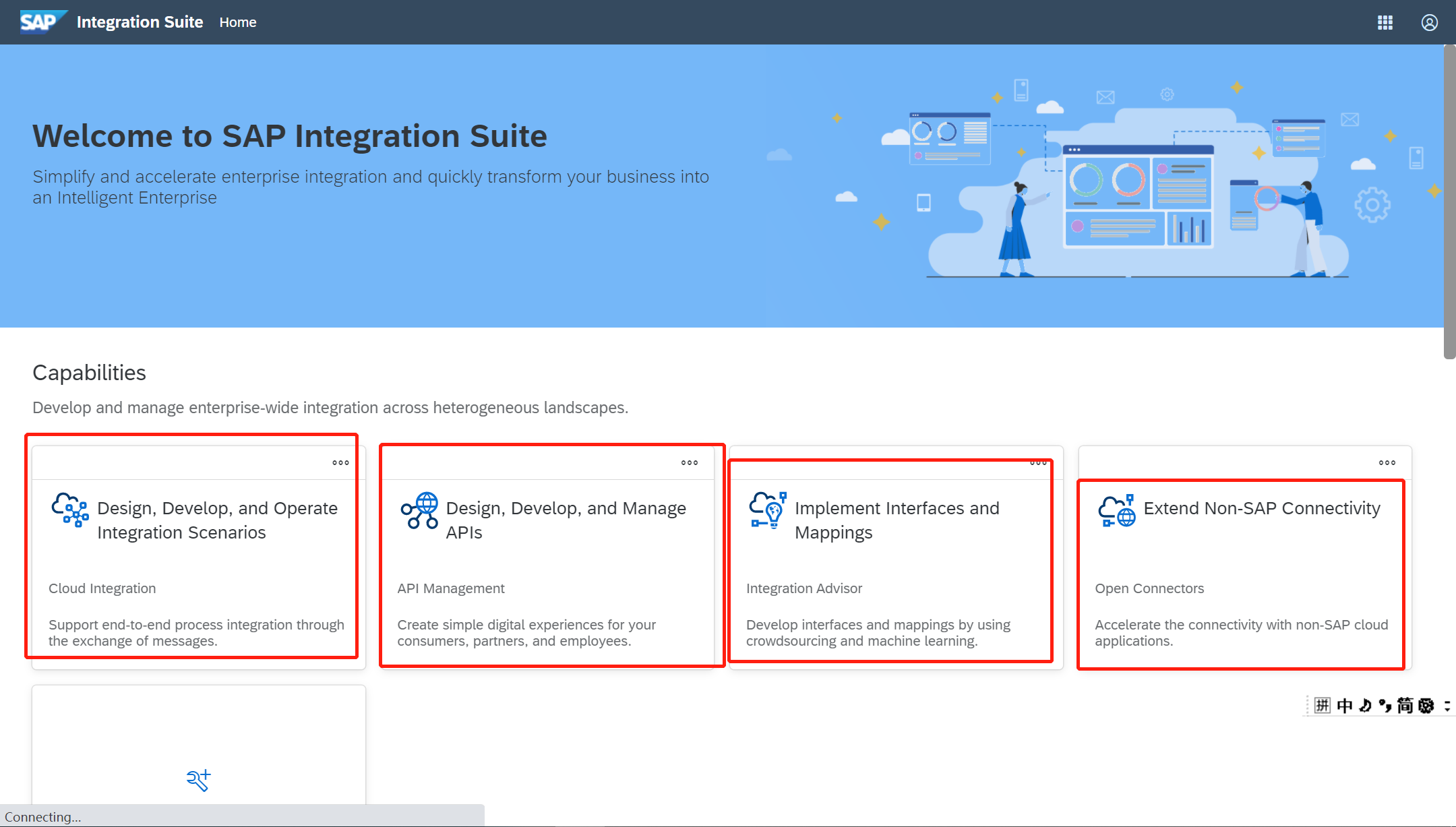This screenshot has height=827, width=1456.
Task: Open Extend Non-SAP Connectivity
Action: pyautogui.click(x=1262, y=508)
